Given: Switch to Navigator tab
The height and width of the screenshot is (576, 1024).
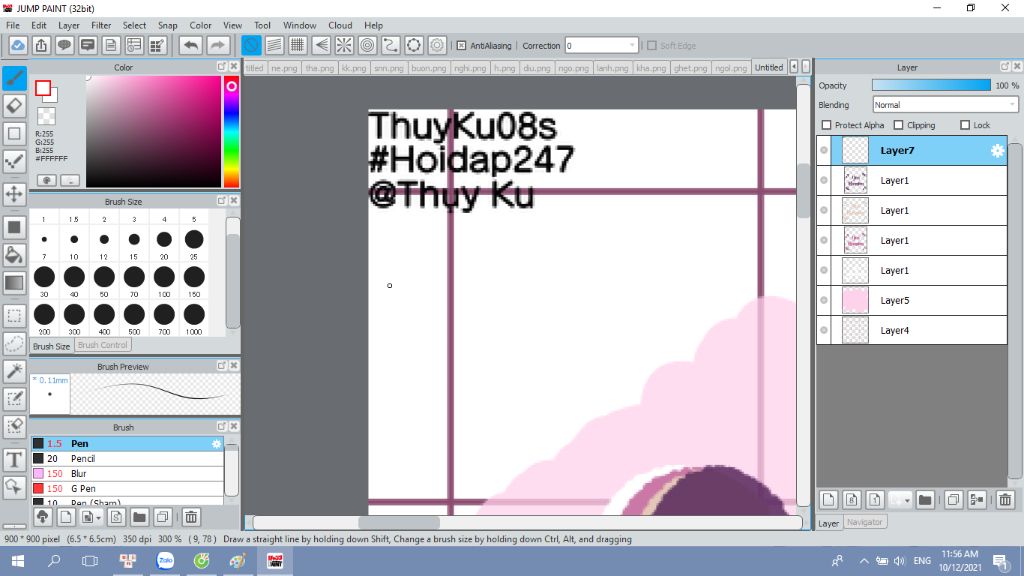Looking at the screenshot, I should click(864, 522).
